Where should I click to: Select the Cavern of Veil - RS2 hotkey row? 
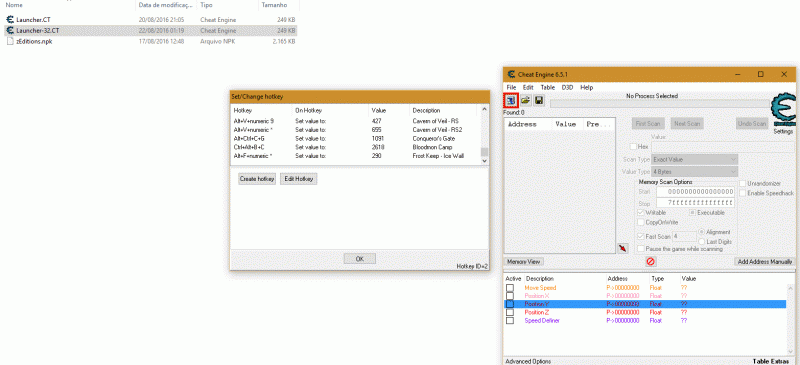(x=356, y=130)
